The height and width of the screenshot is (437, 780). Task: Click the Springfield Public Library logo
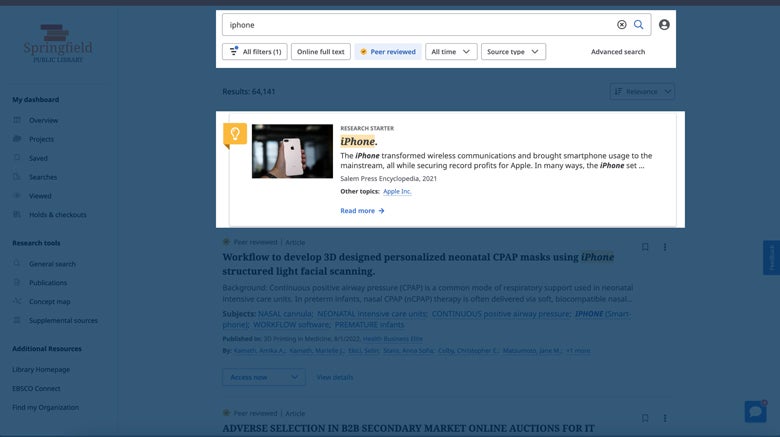[x=58, y=44]
